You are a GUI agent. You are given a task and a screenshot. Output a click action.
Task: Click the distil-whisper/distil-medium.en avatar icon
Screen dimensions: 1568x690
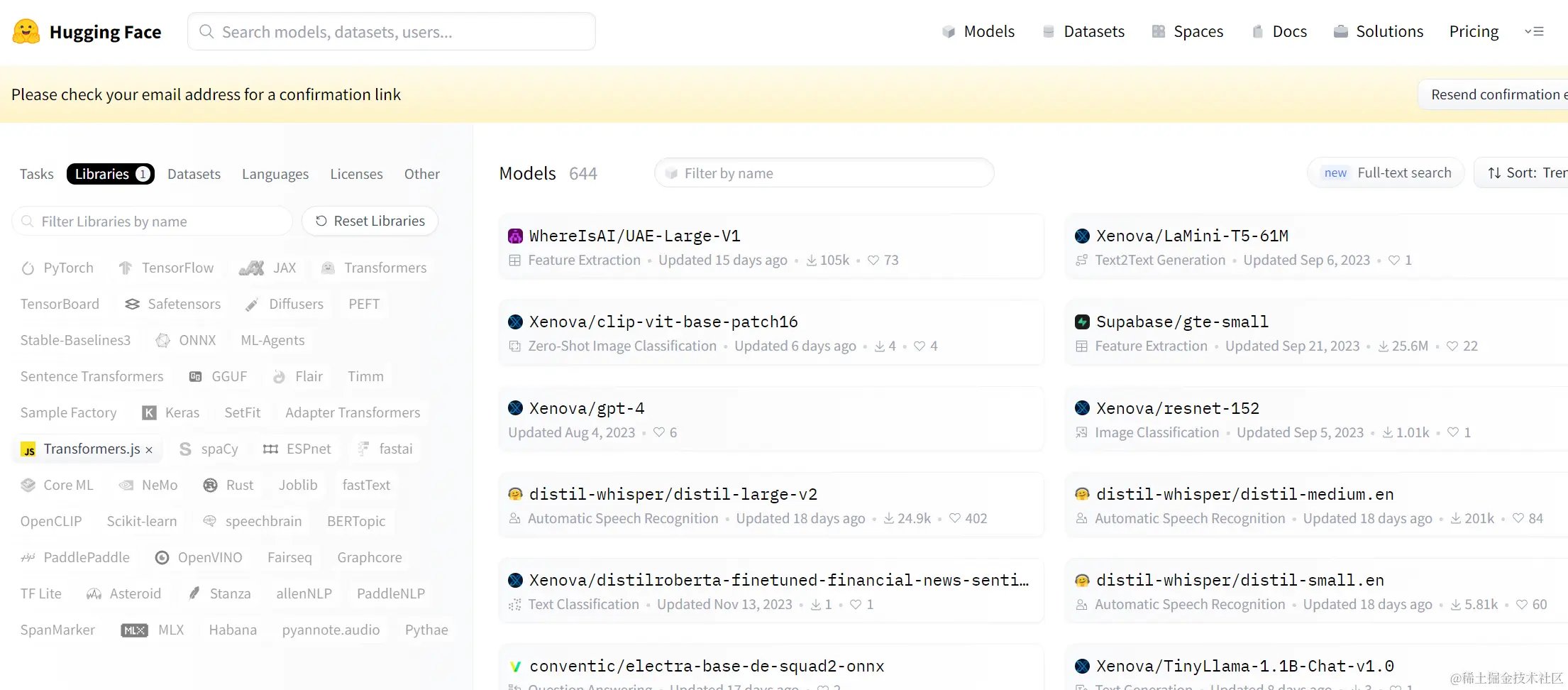[x=1082, y=494]
